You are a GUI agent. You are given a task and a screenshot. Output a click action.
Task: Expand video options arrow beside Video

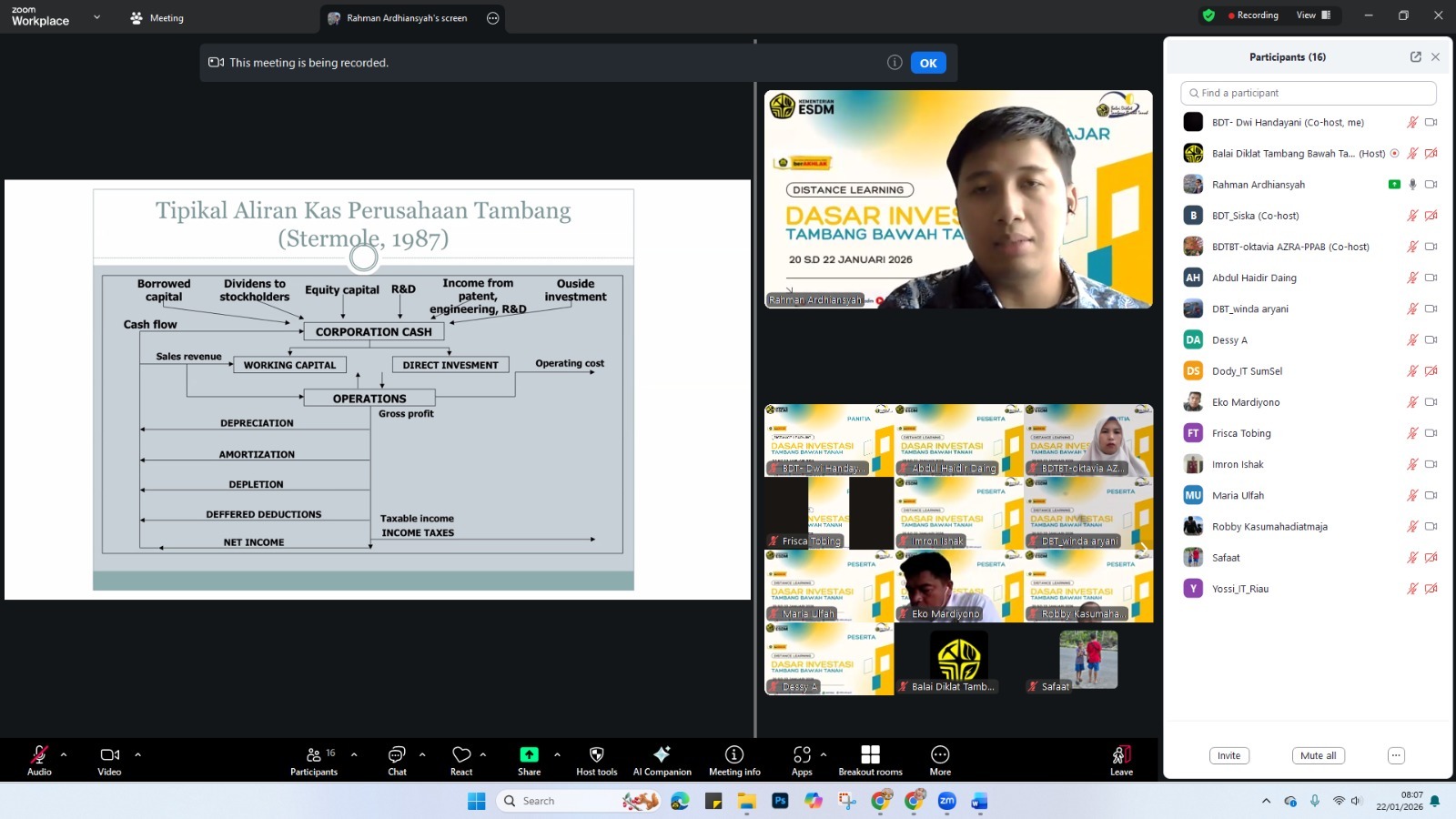(138, 754)
